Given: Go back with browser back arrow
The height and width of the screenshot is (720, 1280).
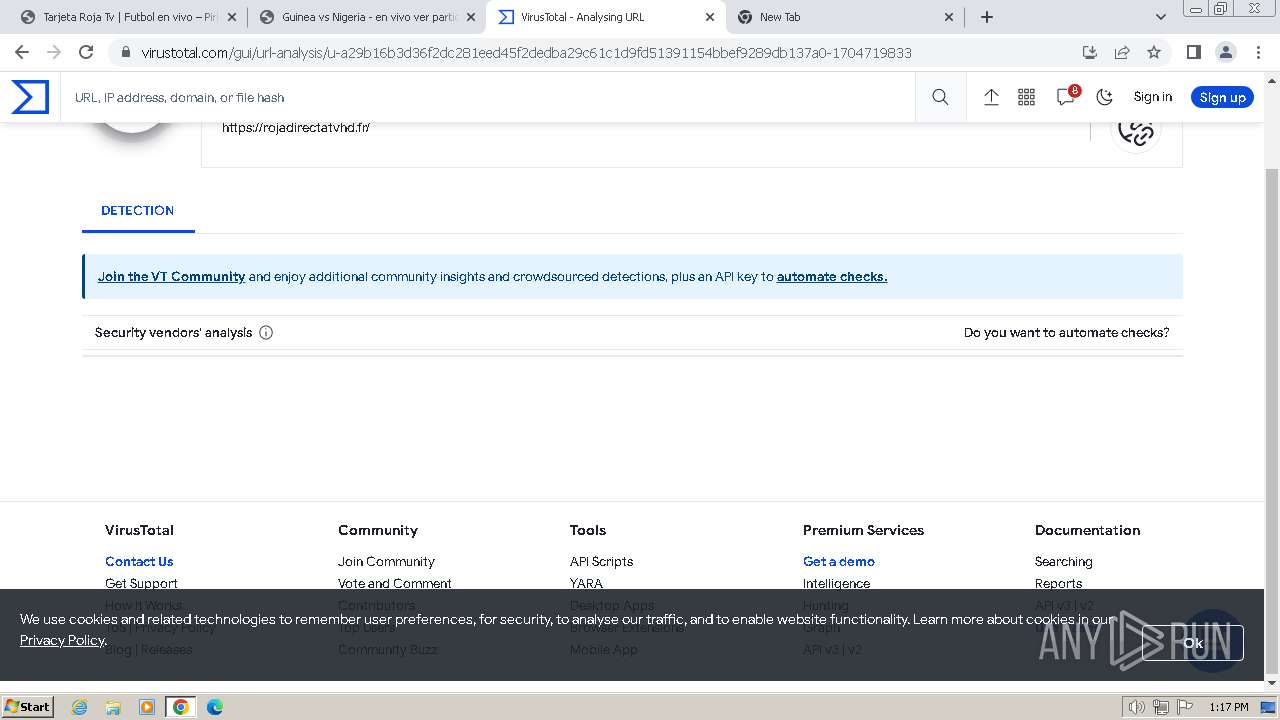Looking at the screenshot, I should pyautogui.click(x=22, y=53).
